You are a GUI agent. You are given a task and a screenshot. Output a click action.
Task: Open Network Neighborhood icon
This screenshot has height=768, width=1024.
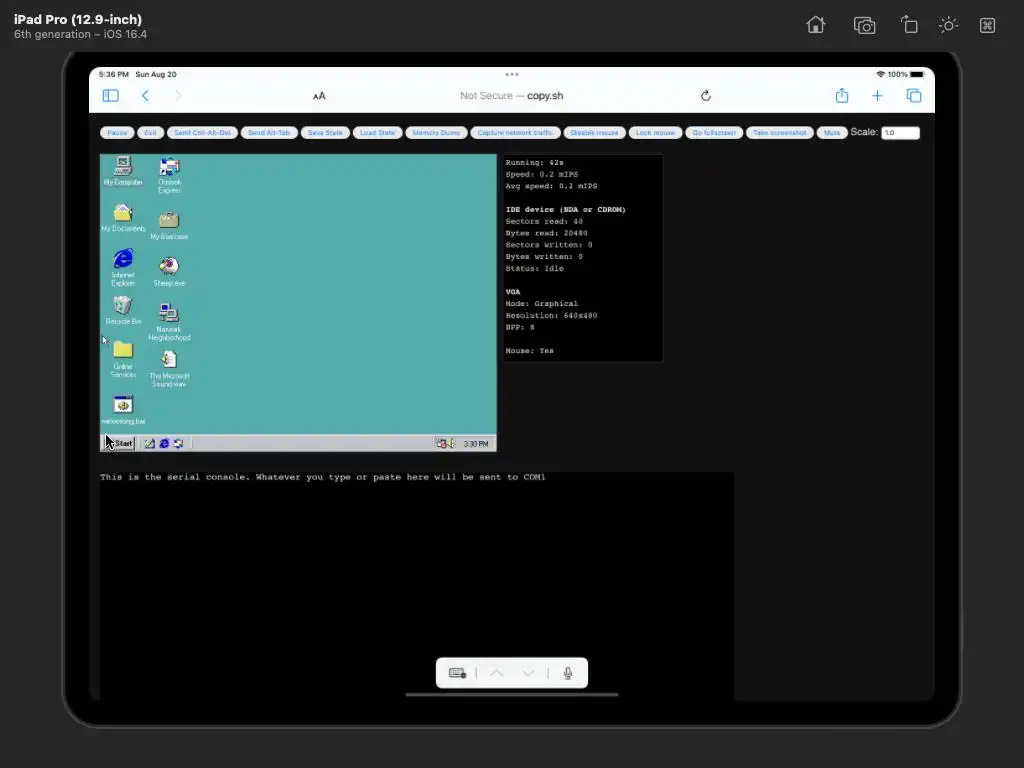(x=169, y=321)
